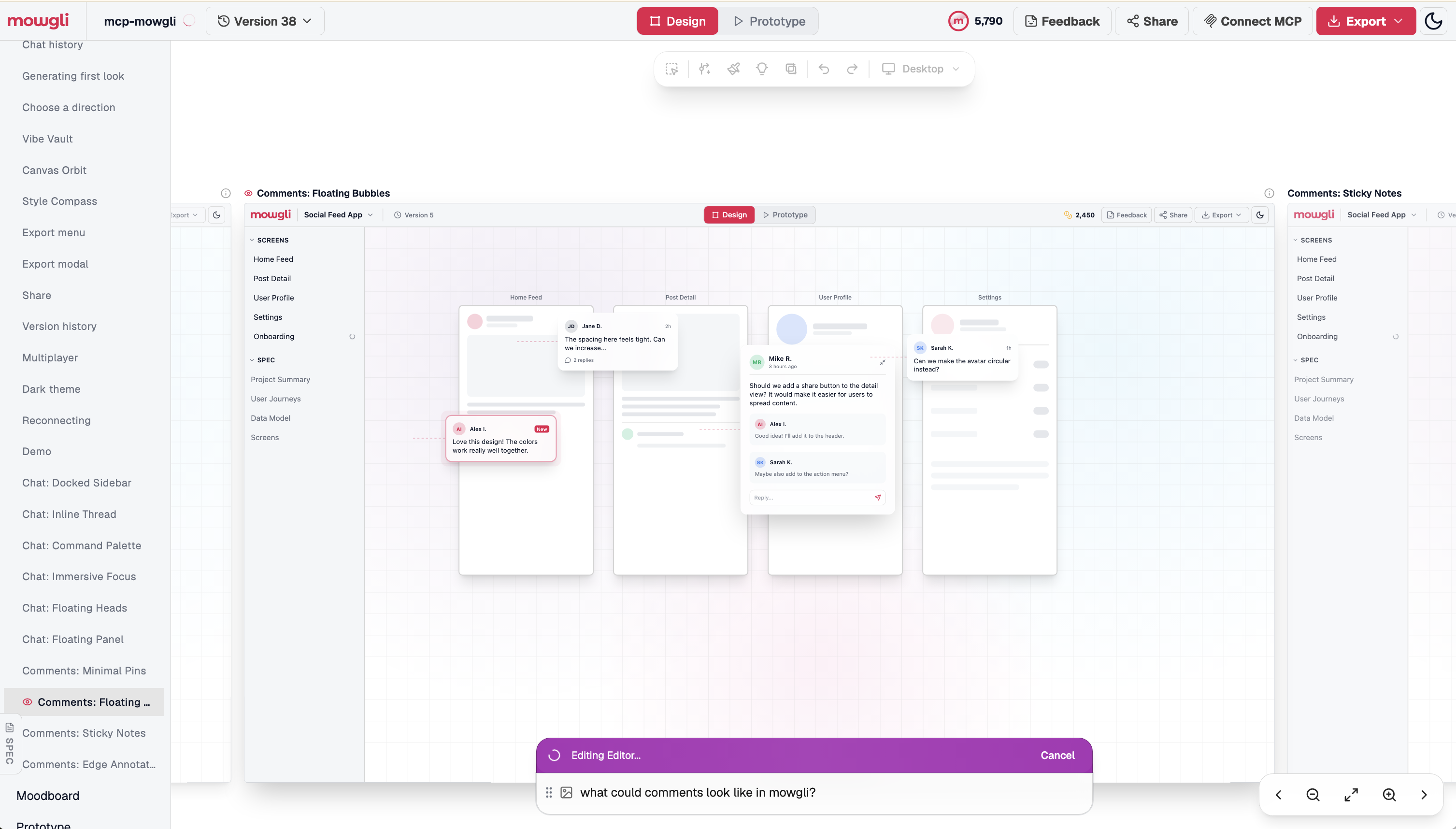This screenshot has height=829, width=1456.
Task: Click the branch-with-sparkle variation tool
Action: tap(705, 69)
